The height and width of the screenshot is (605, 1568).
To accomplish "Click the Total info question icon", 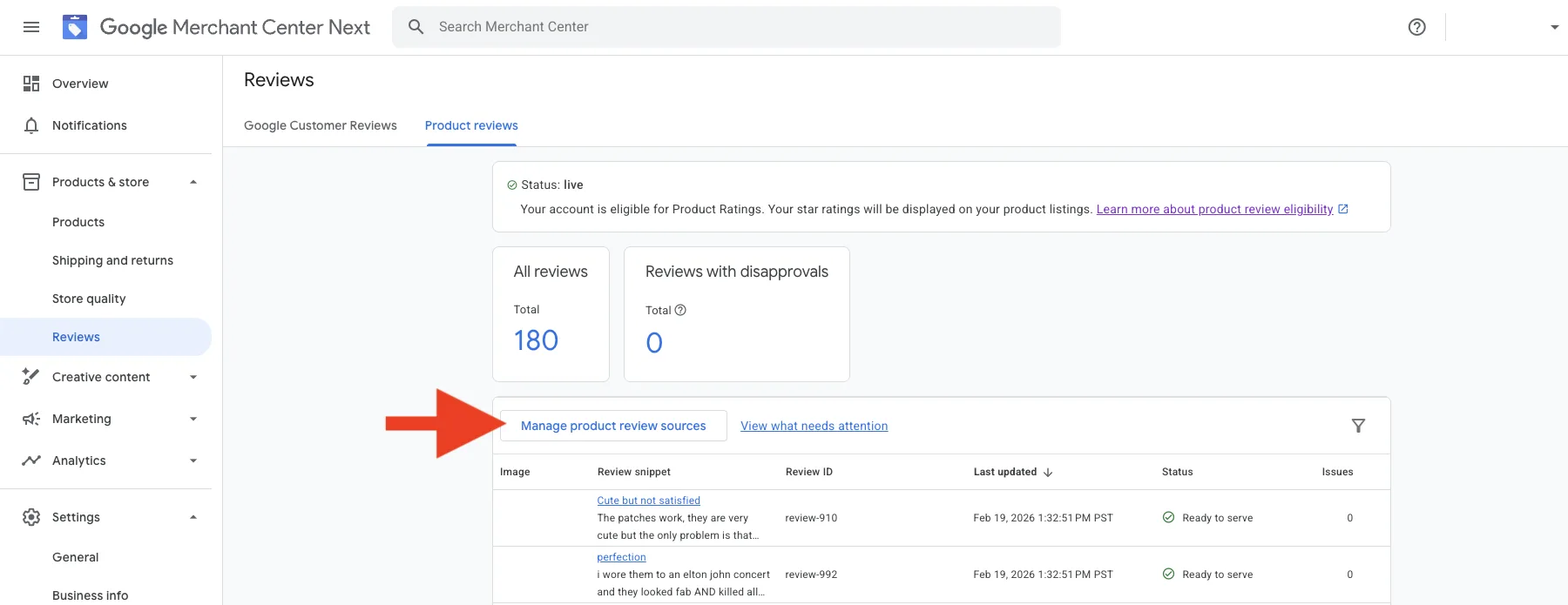I will pyautogui.click(x=680, y=310).
